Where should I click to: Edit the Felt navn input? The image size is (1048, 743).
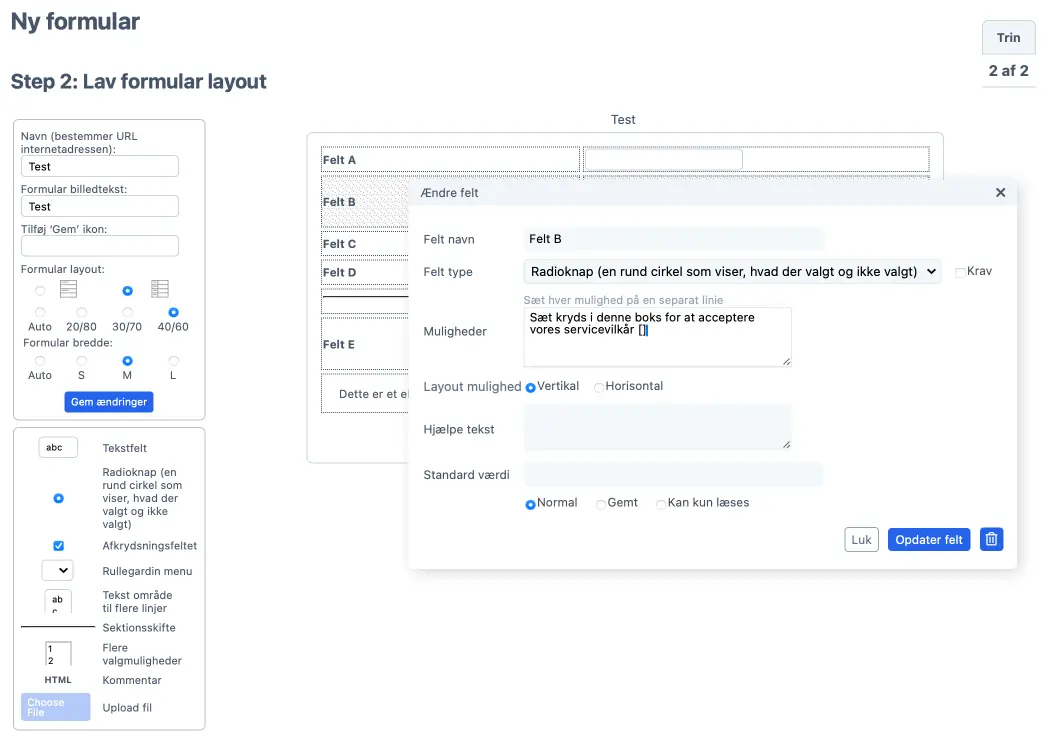[x=673, y=239]
